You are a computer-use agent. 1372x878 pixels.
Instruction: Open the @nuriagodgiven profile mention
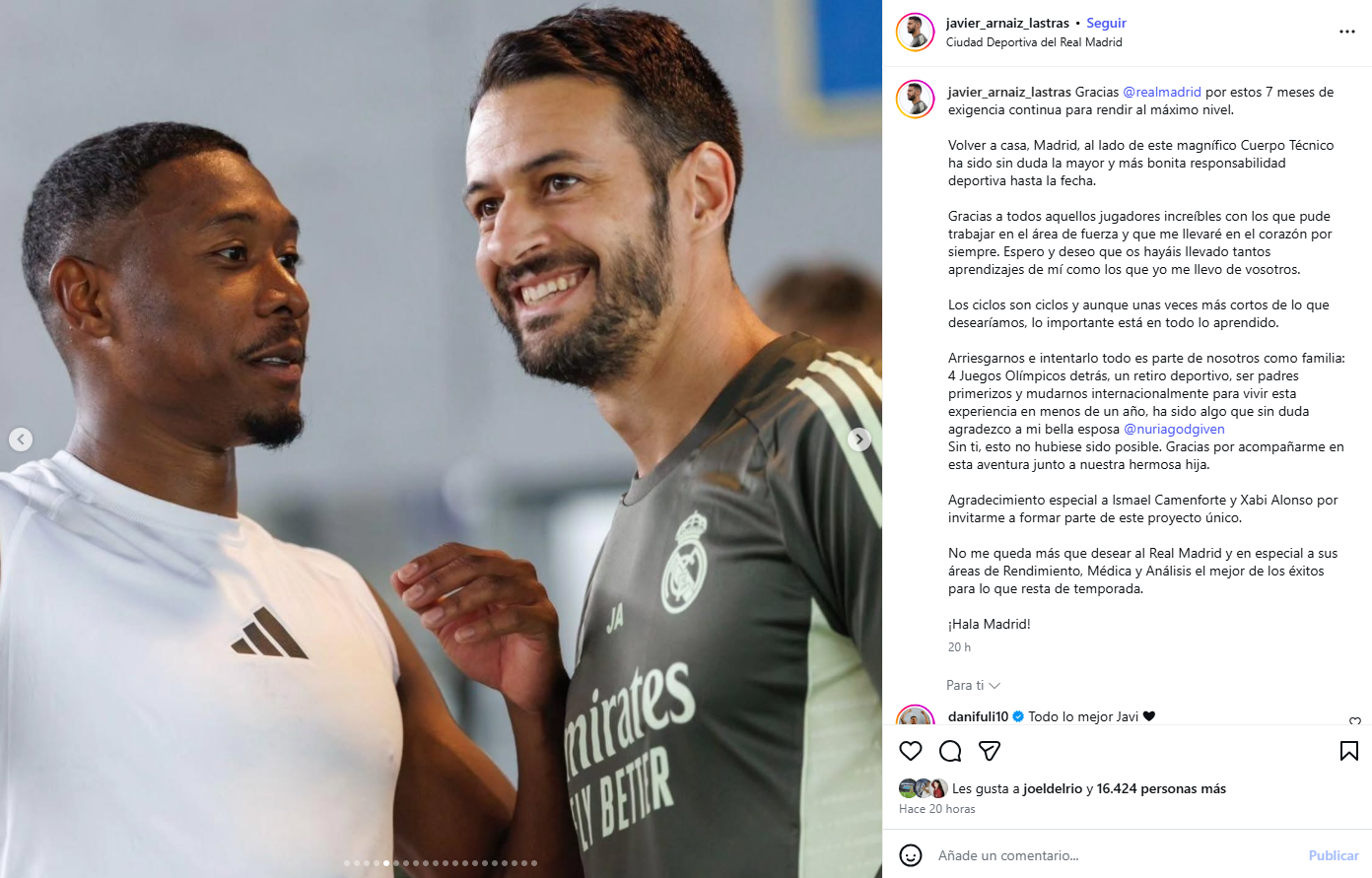coord(1174,429)
